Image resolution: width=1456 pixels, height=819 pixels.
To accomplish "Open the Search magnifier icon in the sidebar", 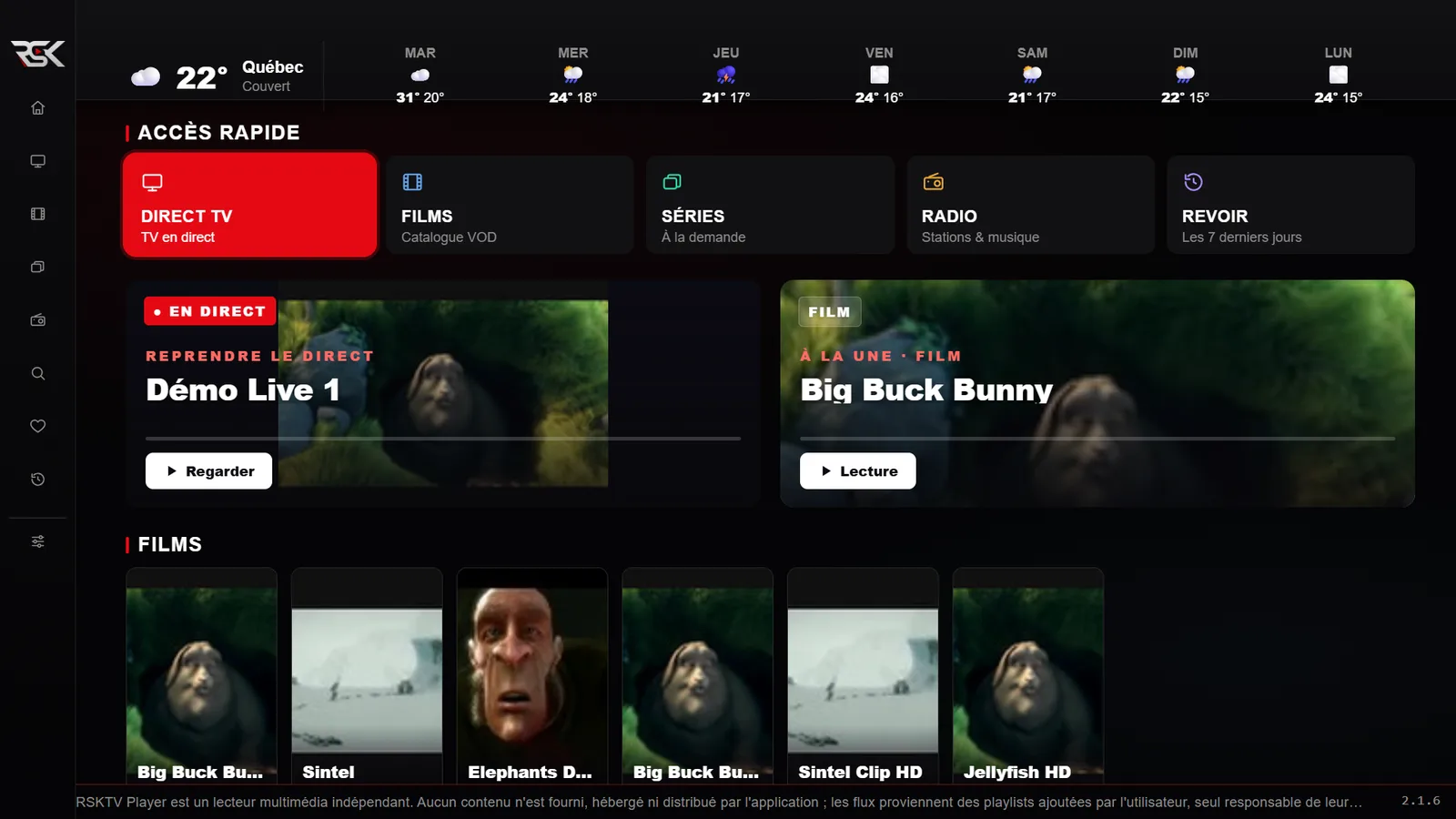I will coord(37,373).
